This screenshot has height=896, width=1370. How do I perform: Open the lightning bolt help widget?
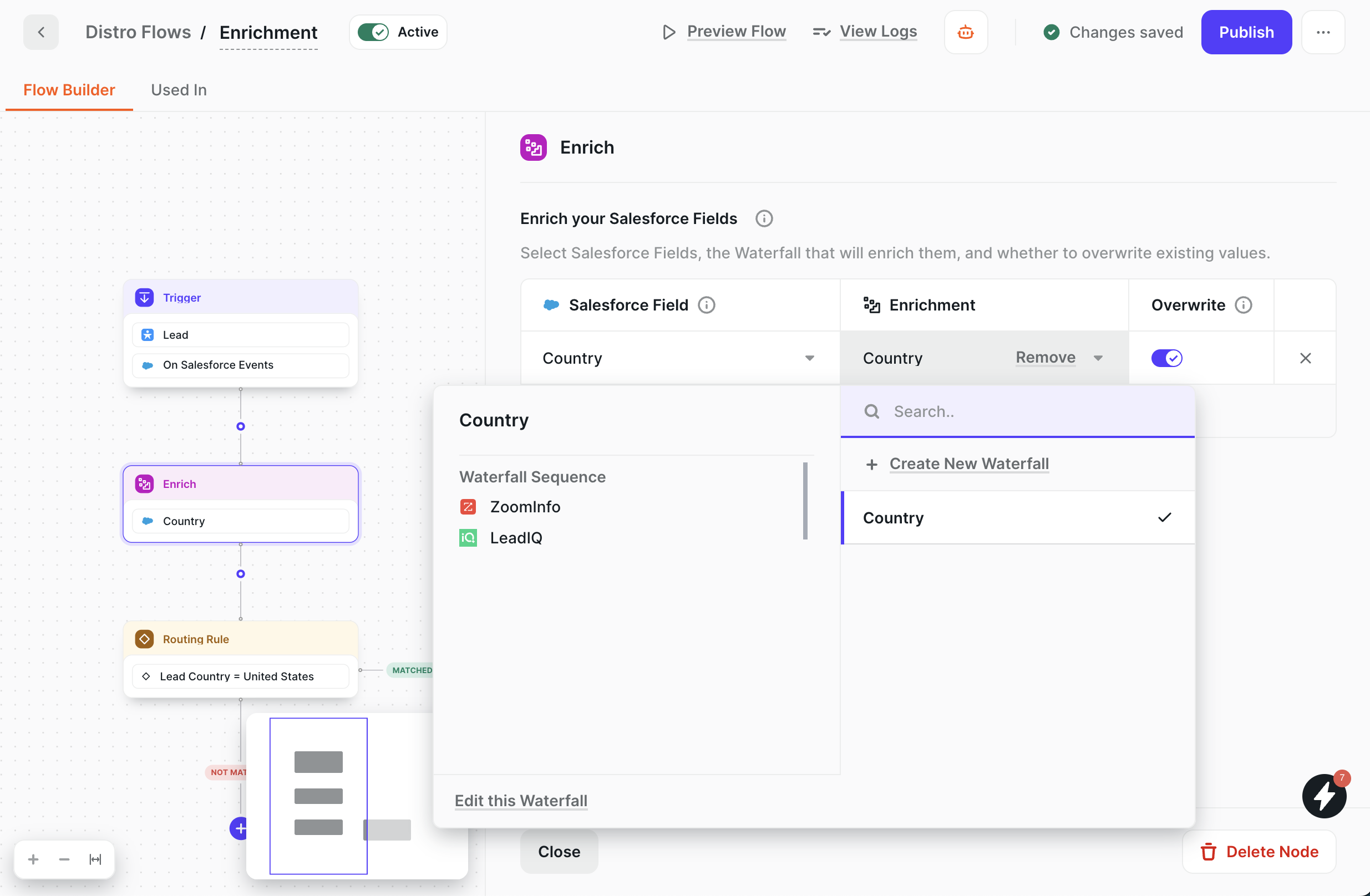click(x=1324, y=796)
